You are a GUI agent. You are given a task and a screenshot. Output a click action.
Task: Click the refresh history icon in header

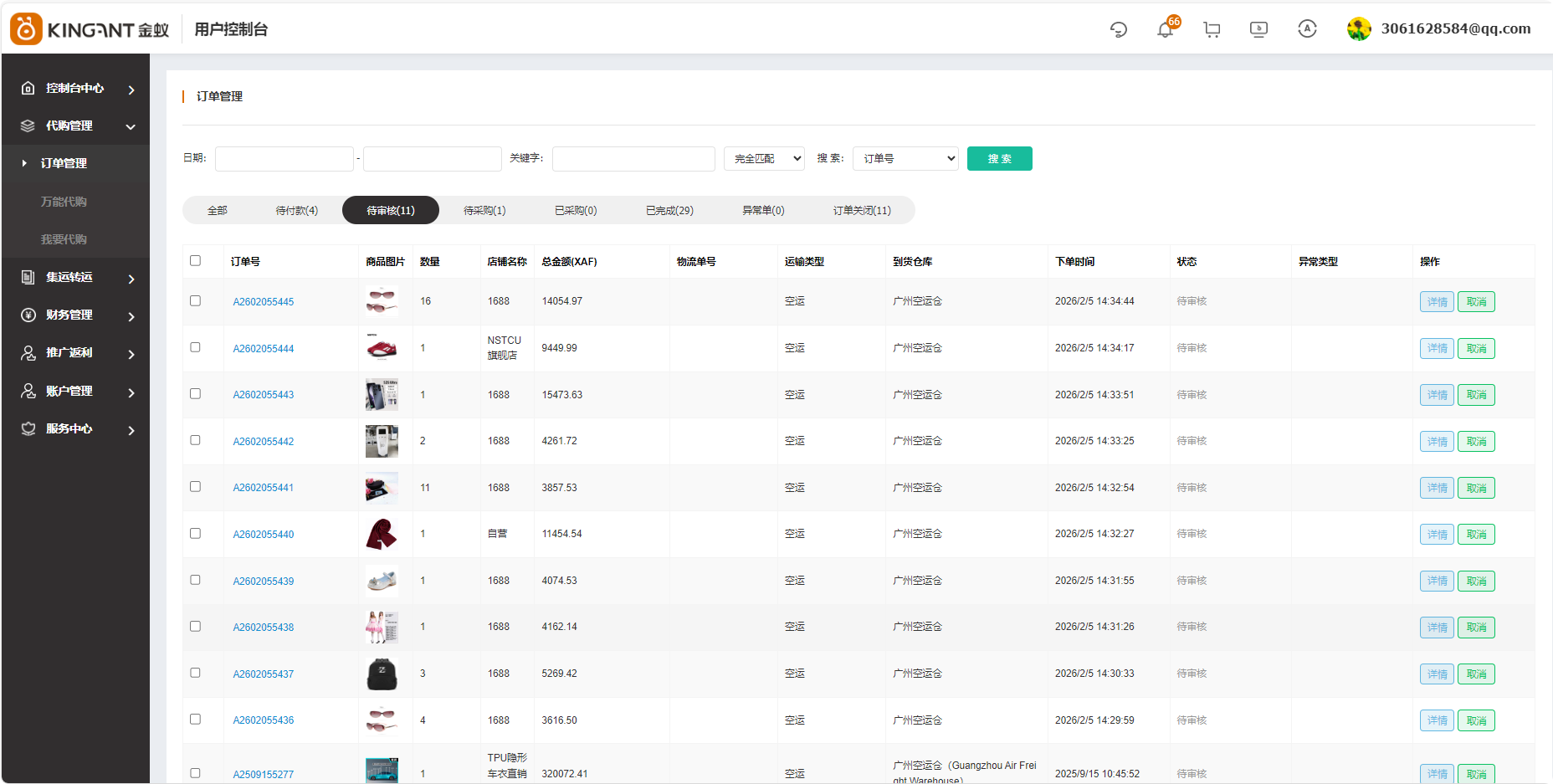(1118, 30)
